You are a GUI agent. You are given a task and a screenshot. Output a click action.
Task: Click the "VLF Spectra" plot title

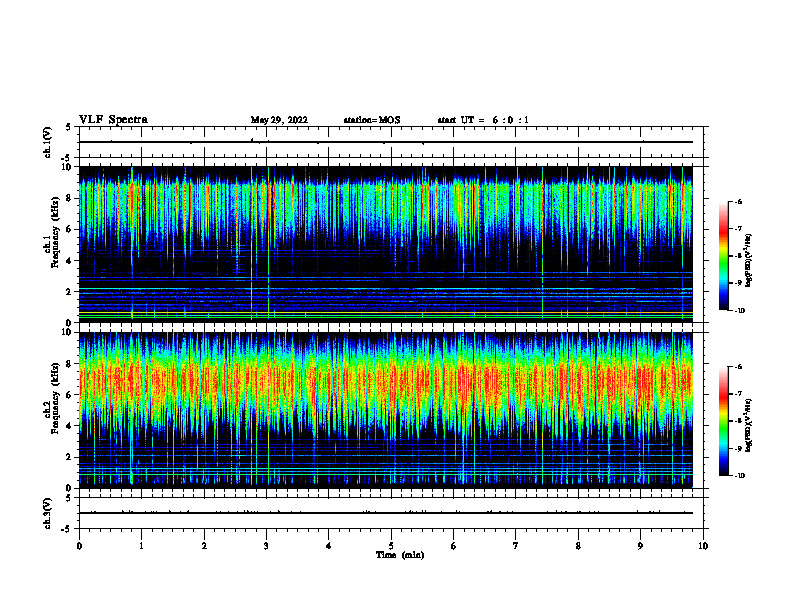(x=113, y=120)
